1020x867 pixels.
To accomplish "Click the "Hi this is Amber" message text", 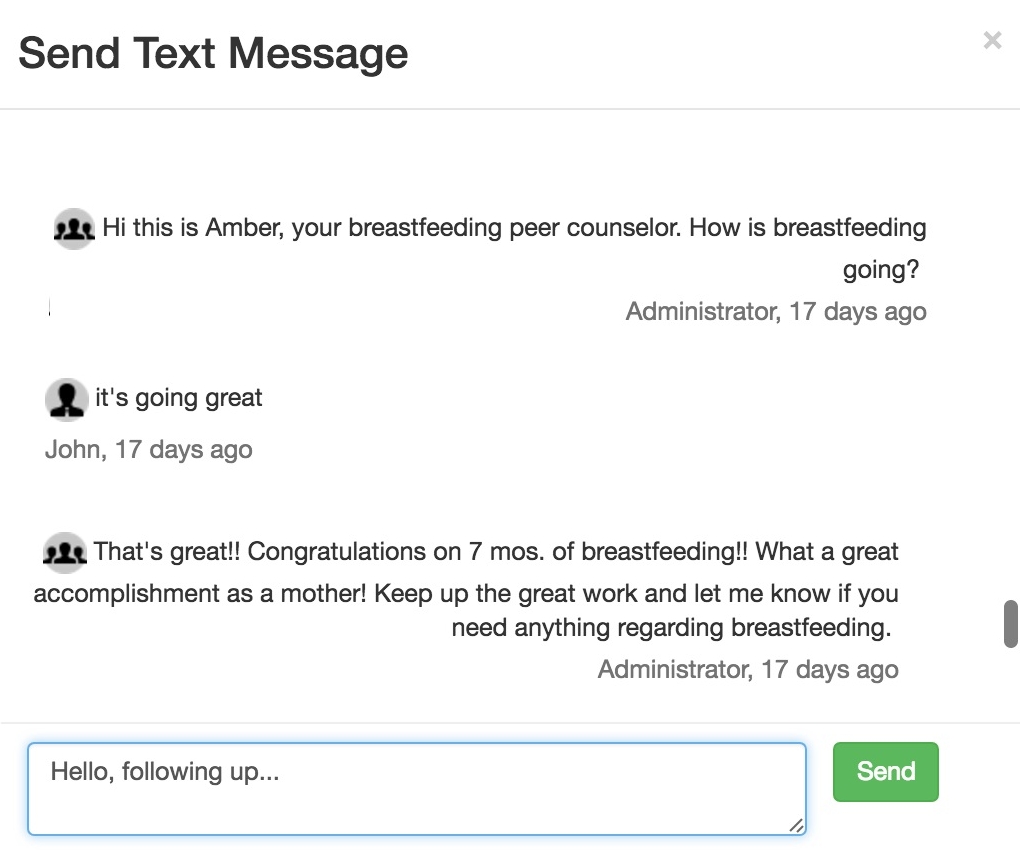I will pos(514,228).
